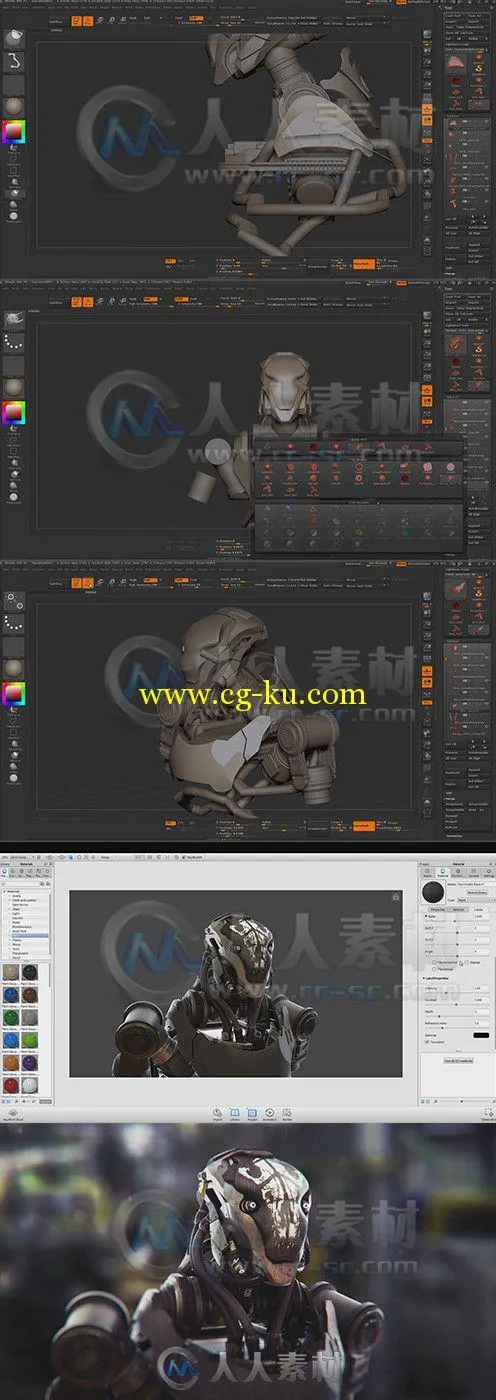This screenshot has height=1400, width=496.
Task: Open Labels sub-tab in KeyShot material panel
Action: coord(480,910)
